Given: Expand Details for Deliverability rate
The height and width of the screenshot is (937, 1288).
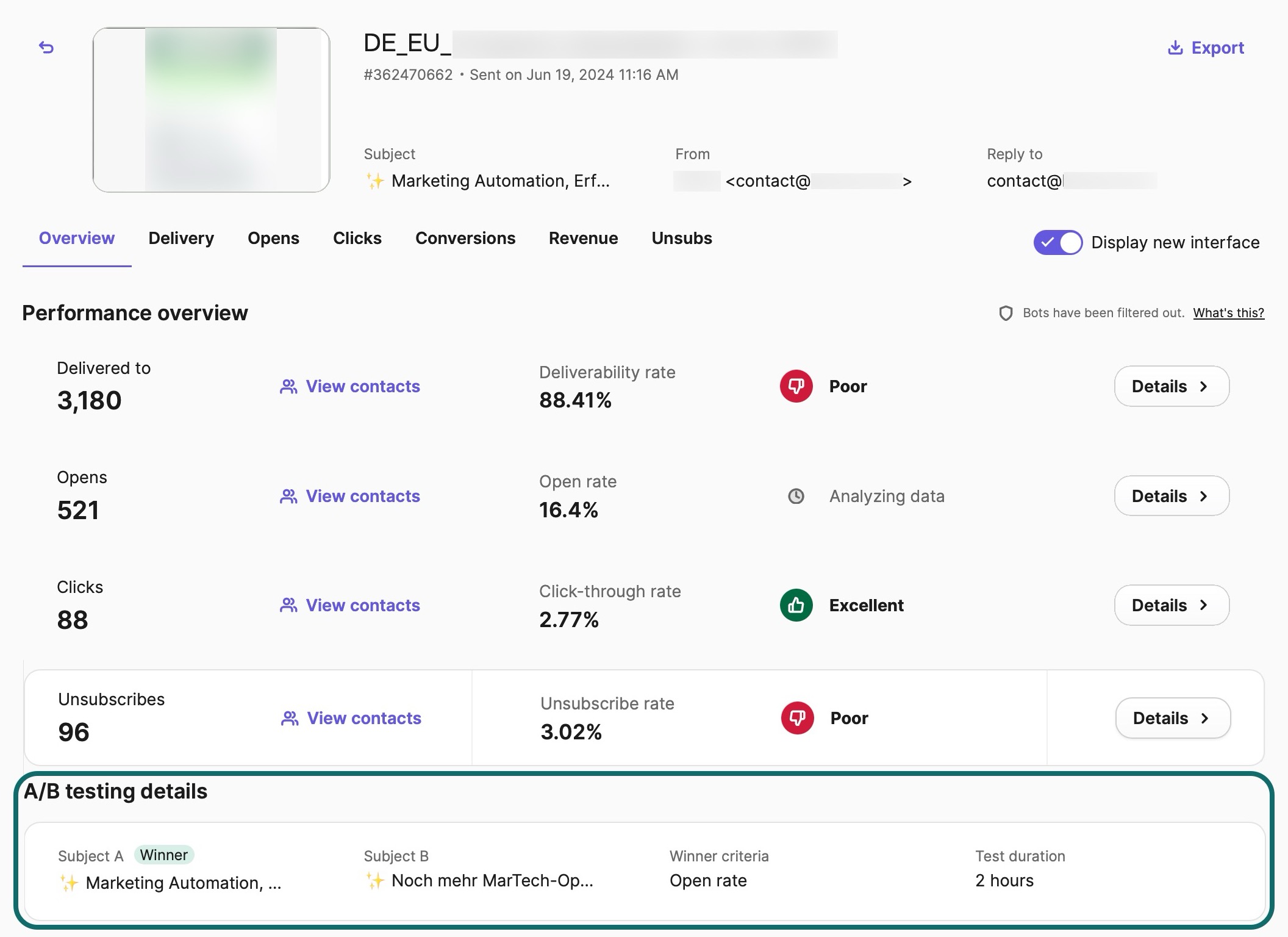Looking at the screenshot, I should coord(1171,386).
